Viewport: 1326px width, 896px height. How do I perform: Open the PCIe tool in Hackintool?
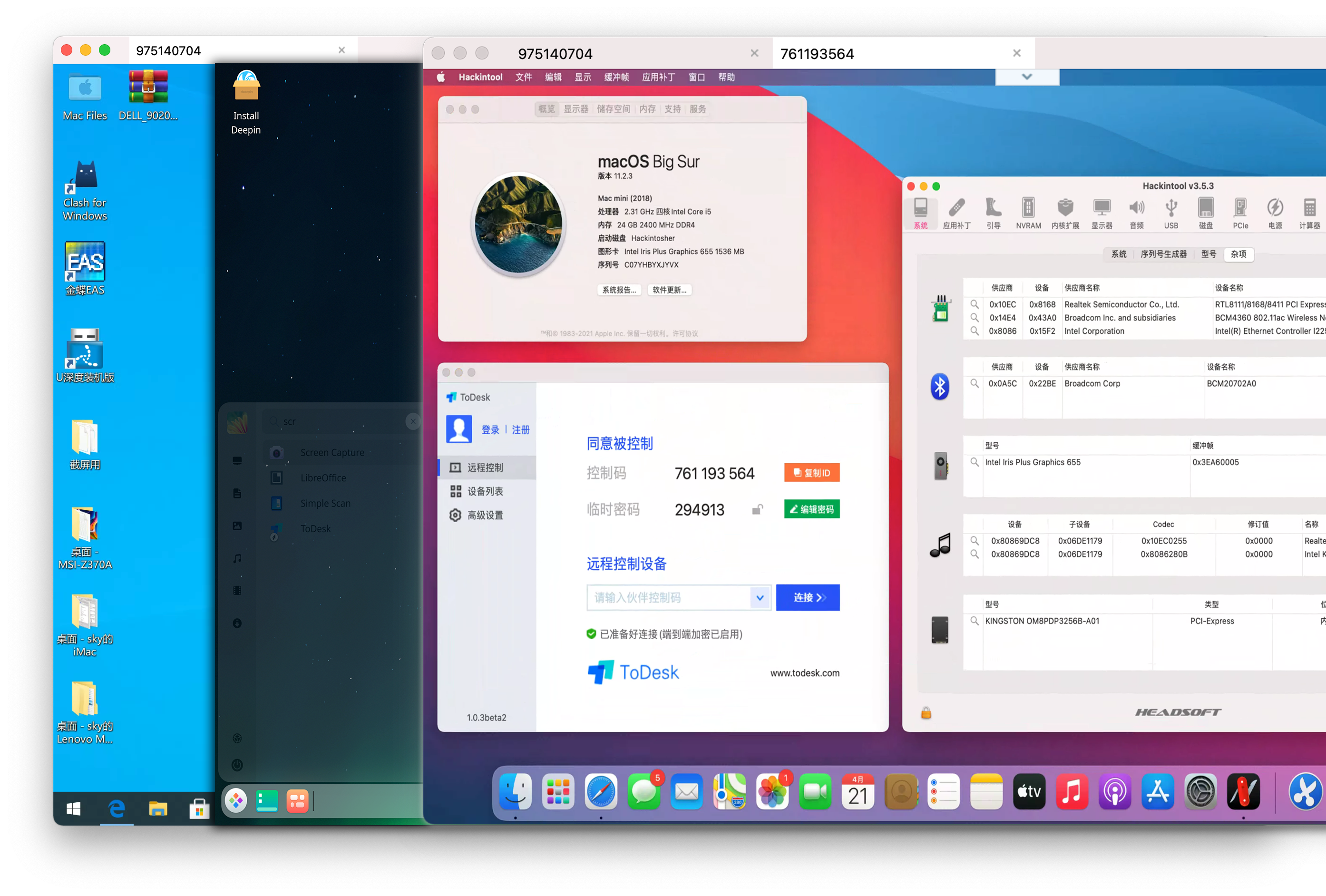click(x=1240, y=214)
